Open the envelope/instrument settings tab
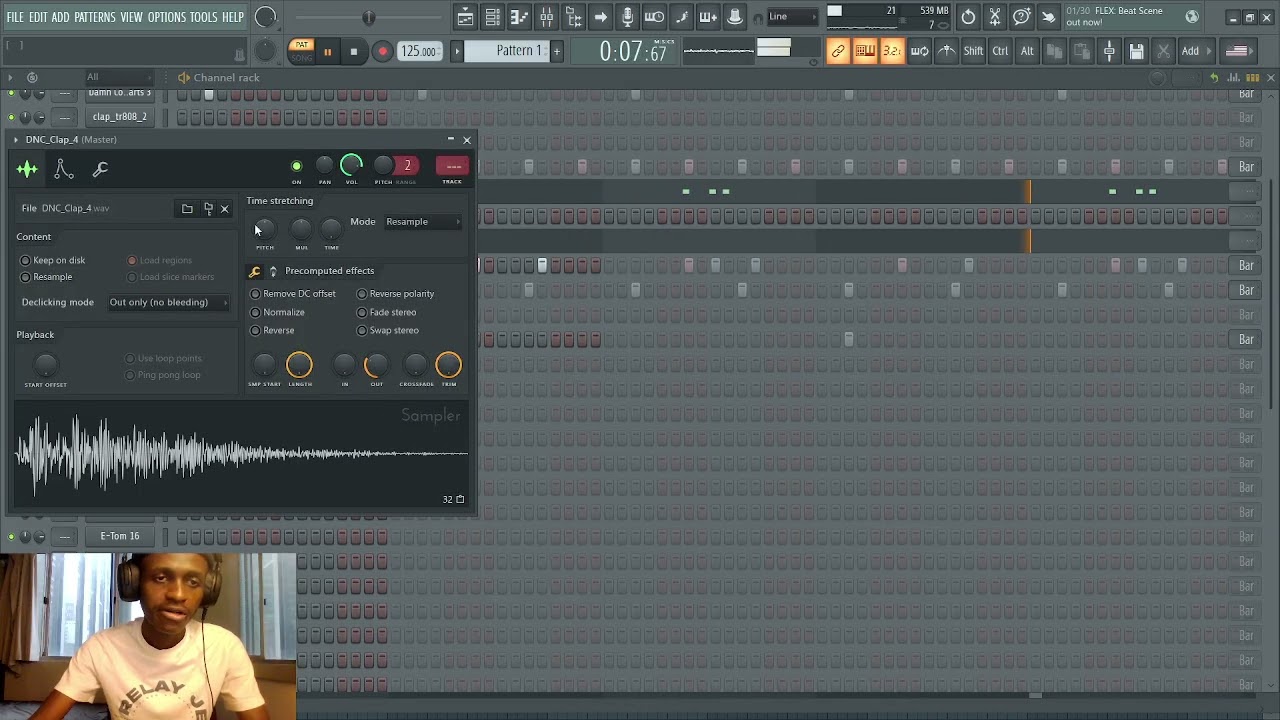 point(63,170)
